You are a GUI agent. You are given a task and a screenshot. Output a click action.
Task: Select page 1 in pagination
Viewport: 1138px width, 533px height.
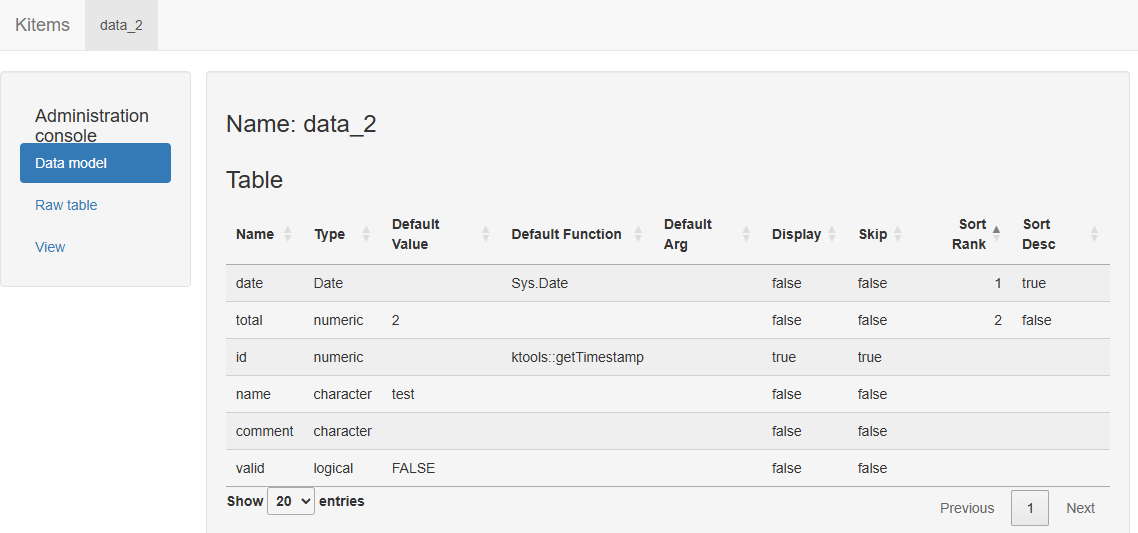pyautogui.click(x=1030, y=508)
